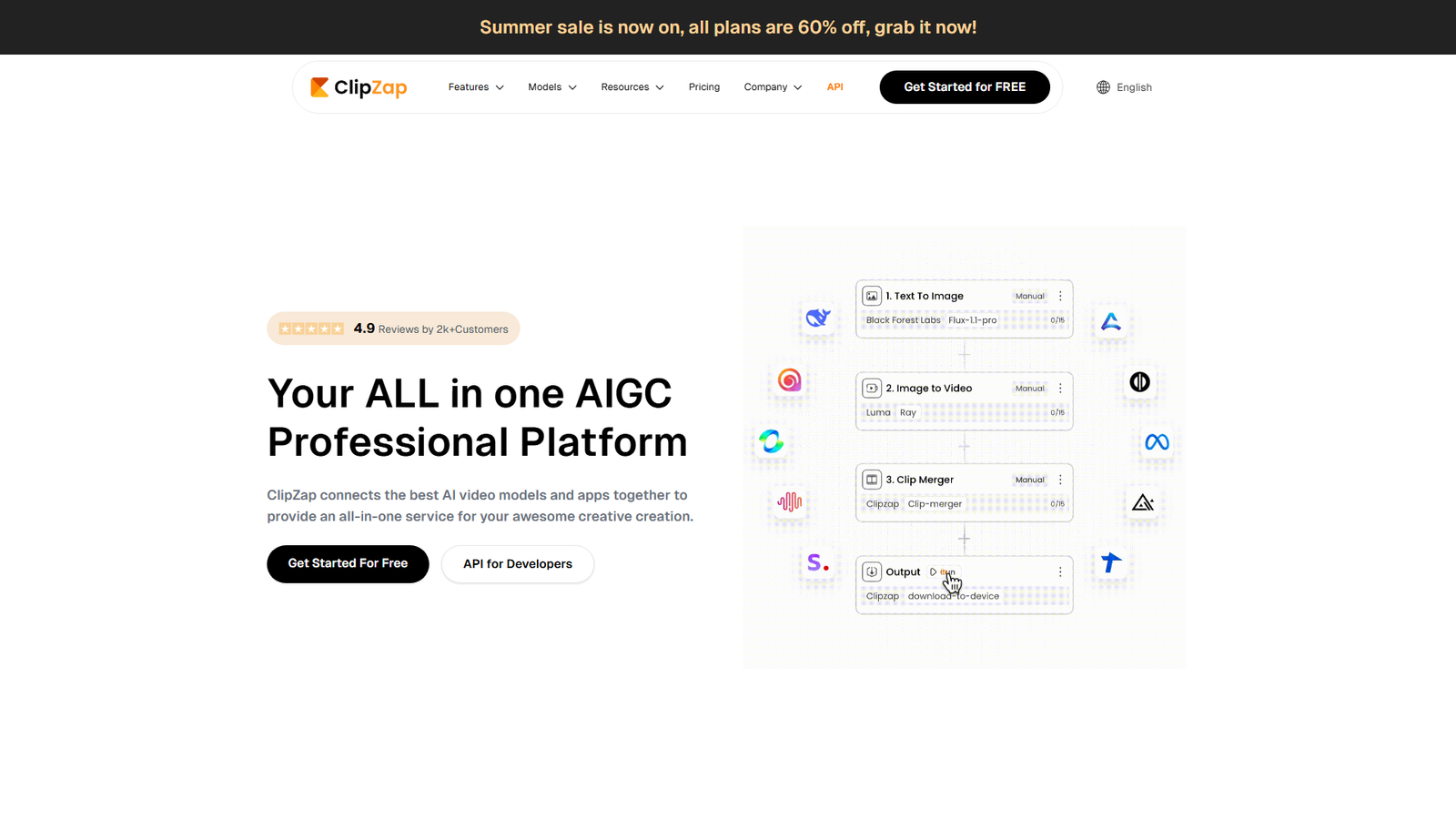The width and height of the screenshot is (1456, 819).
Task: Toggle Manual mode on the Image to Video step
Action: click(x=1028, y=388)
